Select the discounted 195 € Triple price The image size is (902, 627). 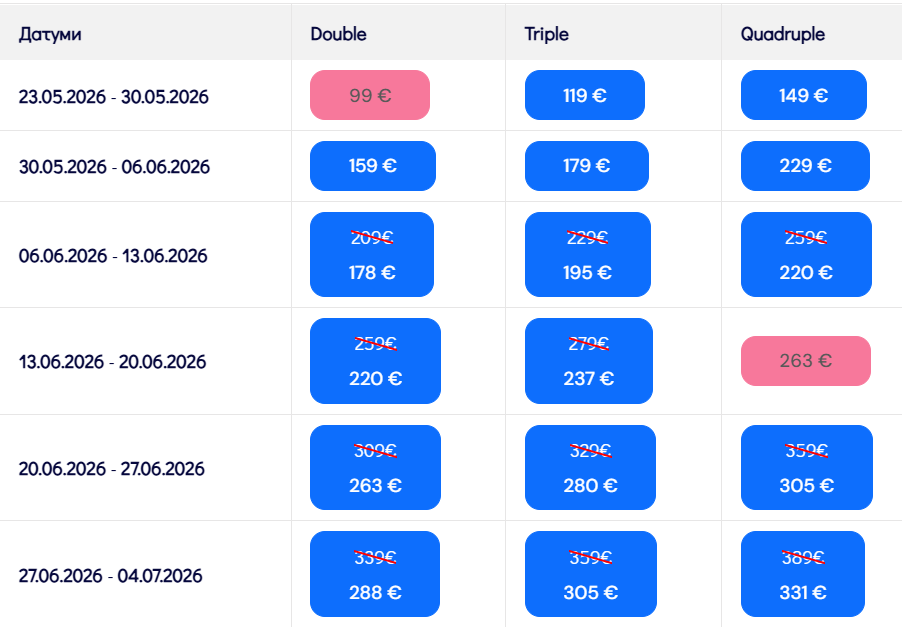(587, 255)
